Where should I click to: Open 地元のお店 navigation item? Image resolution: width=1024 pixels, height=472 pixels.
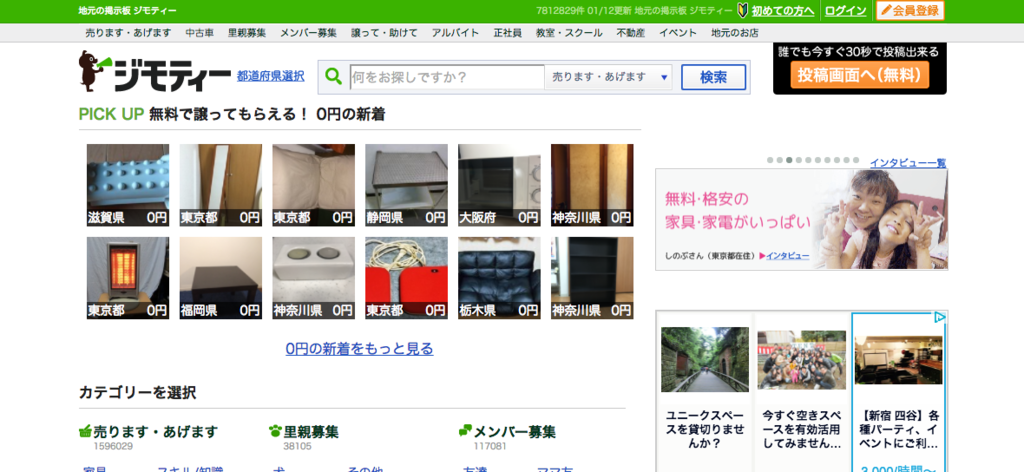[x=735, y=33]
